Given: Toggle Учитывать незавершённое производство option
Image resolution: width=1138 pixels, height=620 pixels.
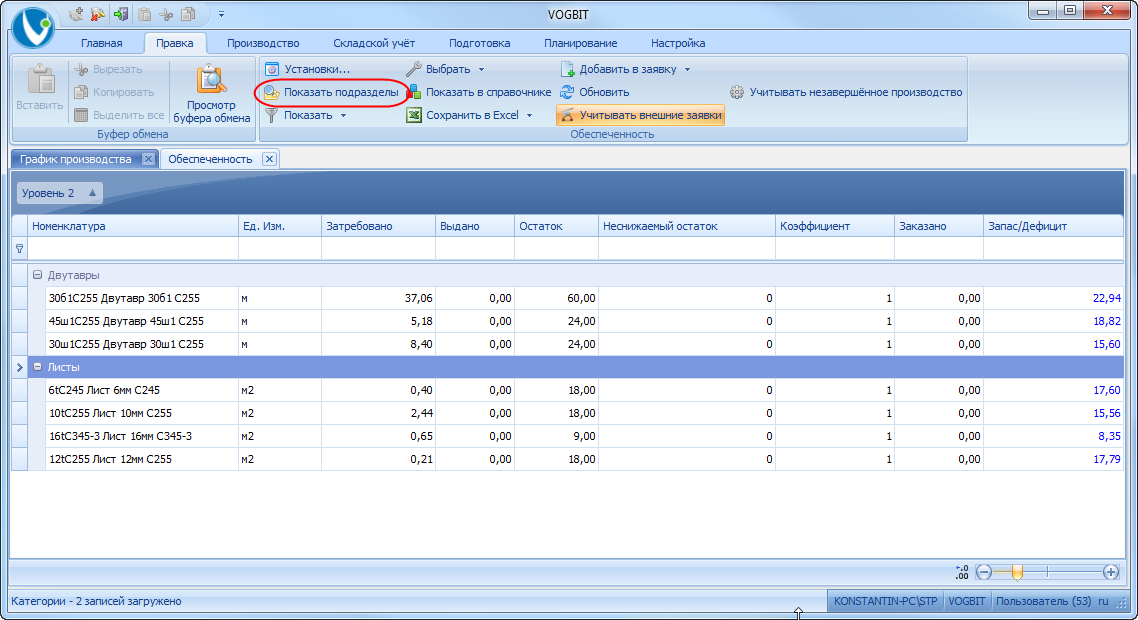Looking at the screenshot, I should (x=845, y=92).
